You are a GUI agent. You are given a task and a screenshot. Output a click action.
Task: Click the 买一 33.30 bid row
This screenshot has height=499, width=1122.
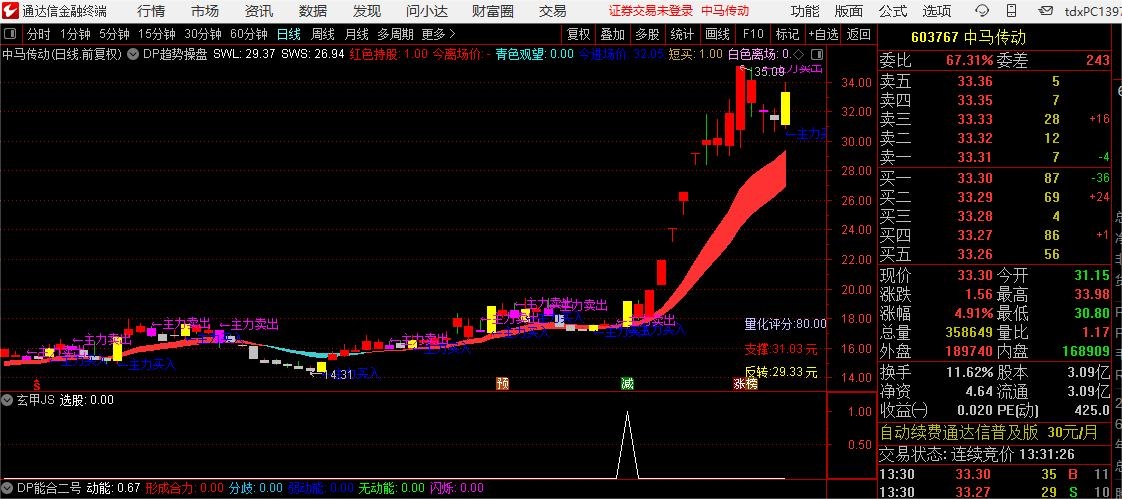pyautogui.click(x=995, y=178)
